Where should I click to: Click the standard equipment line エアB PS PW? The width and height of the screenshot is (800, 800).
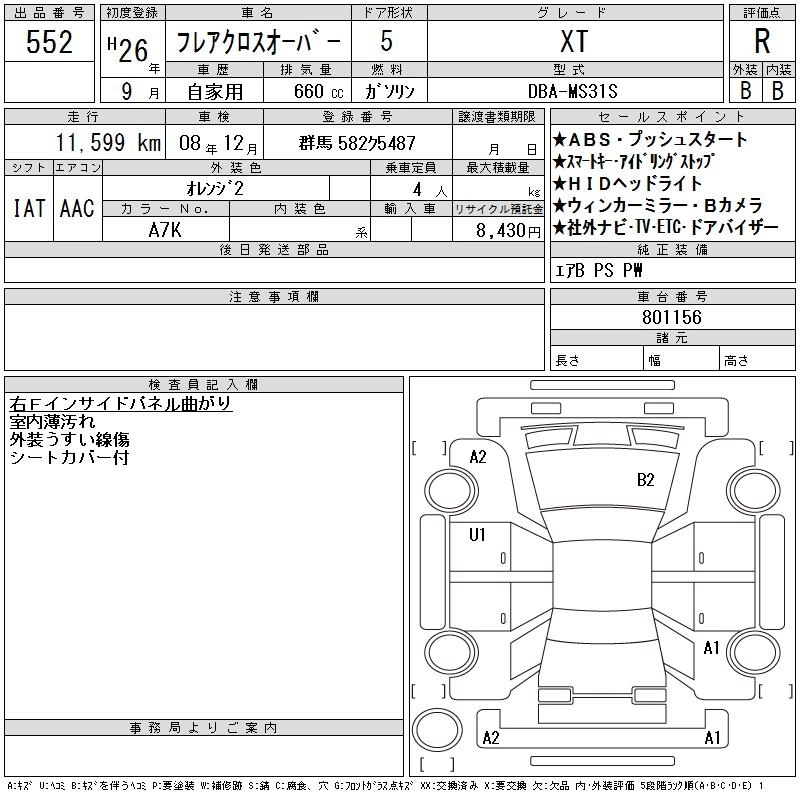tap(598, 270)
